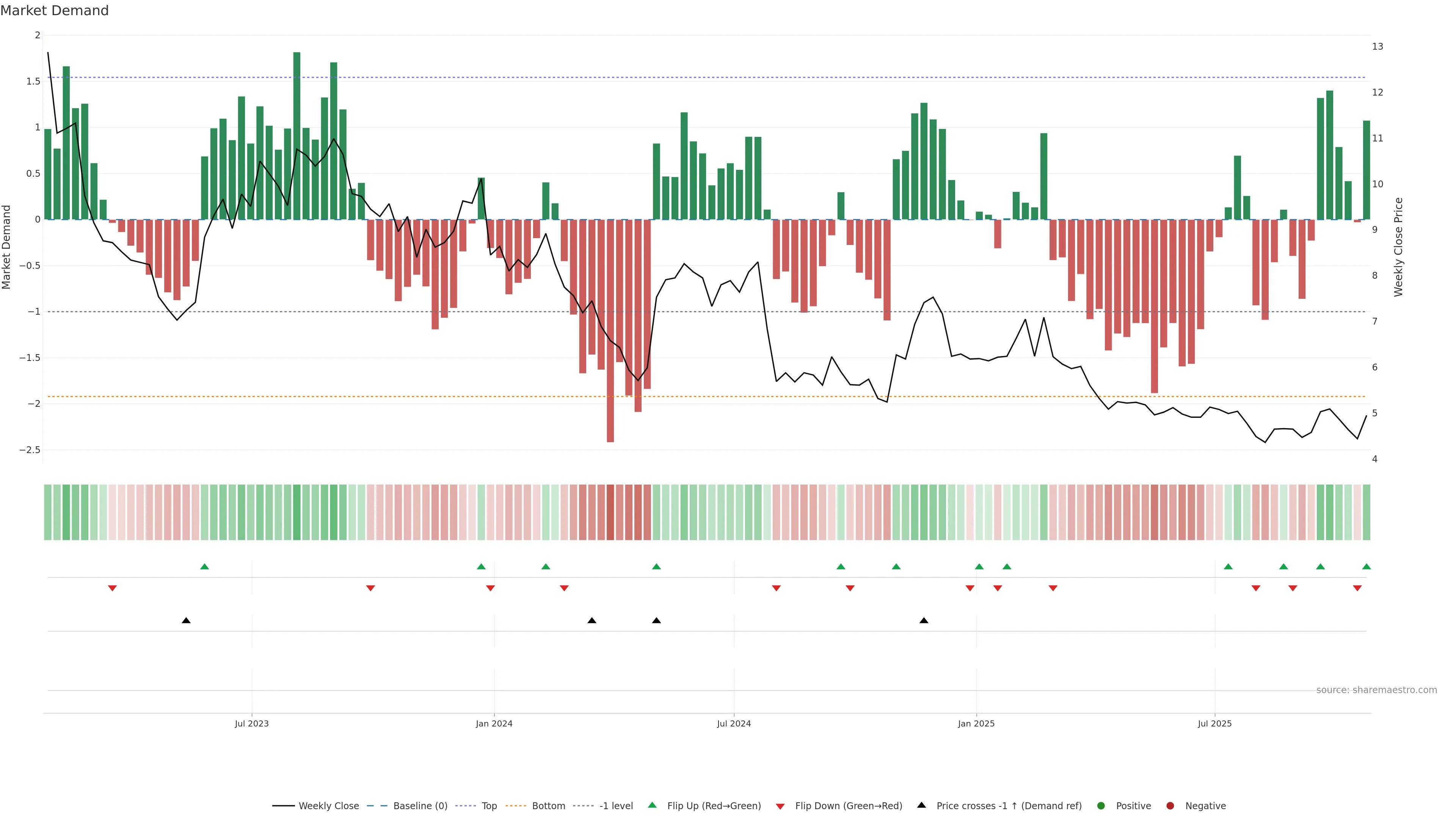Click the Flip Up green triangle legend icon
Viewport: 1456px width, 819px height.
(x=652, y=805)
